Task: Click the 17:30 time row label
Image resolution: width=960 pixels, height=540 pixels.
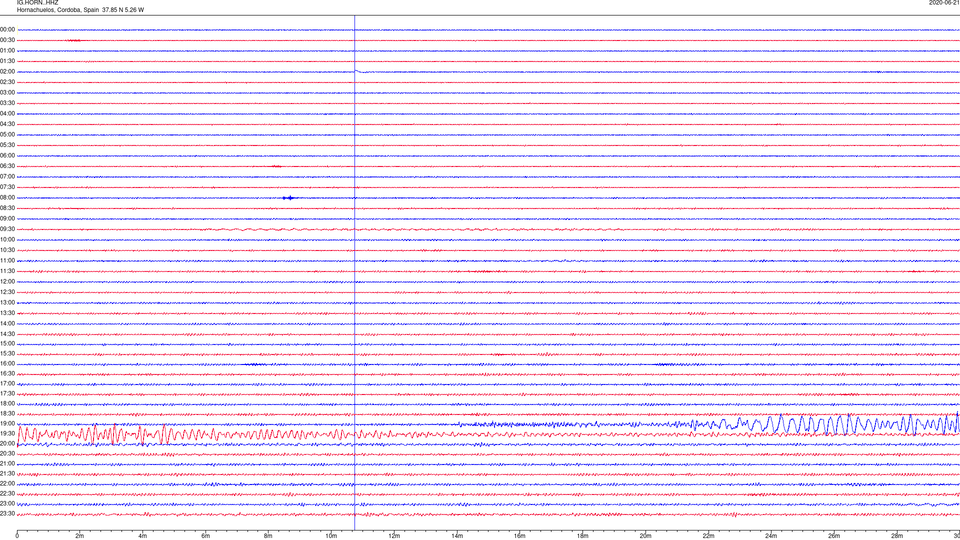Action: (7, 394)
